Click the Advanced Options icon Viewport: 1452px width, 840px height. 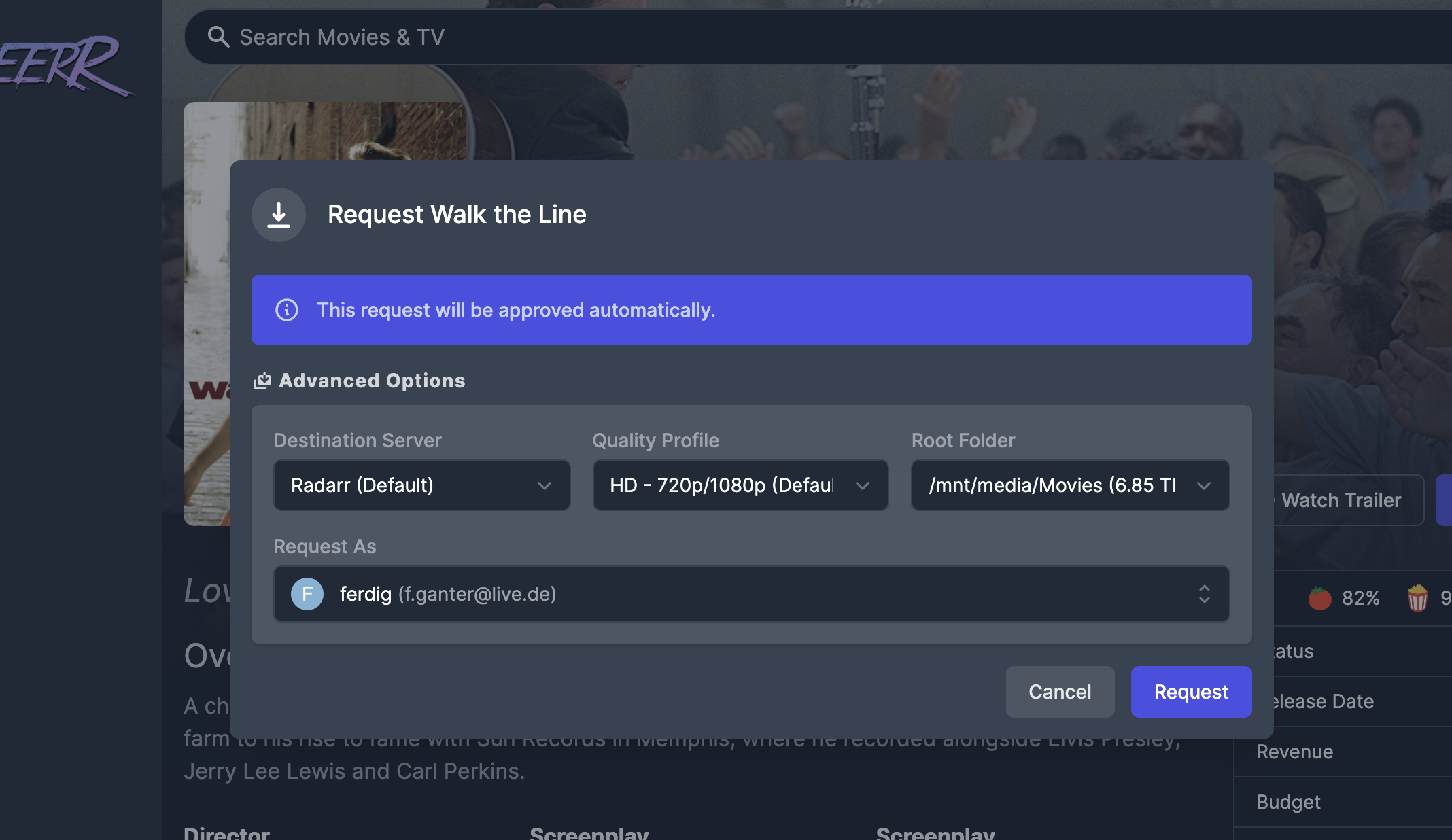point(262,381)
